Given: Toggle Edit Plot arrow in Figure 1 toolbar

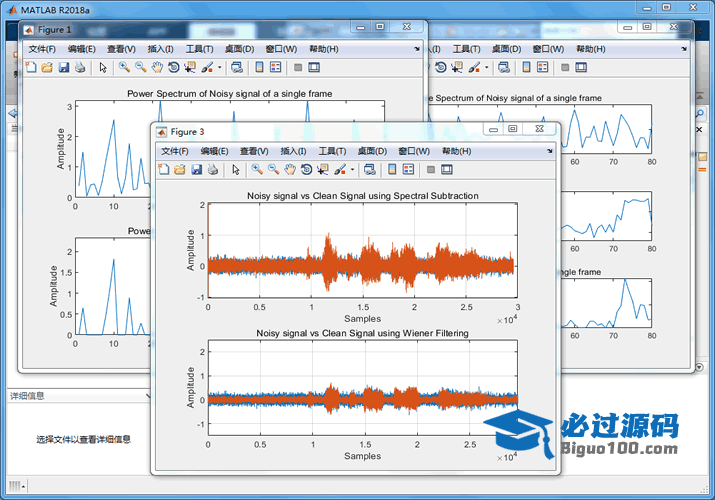Looking at the screenshot, I should pyautogui.click(x=103, y=68).
